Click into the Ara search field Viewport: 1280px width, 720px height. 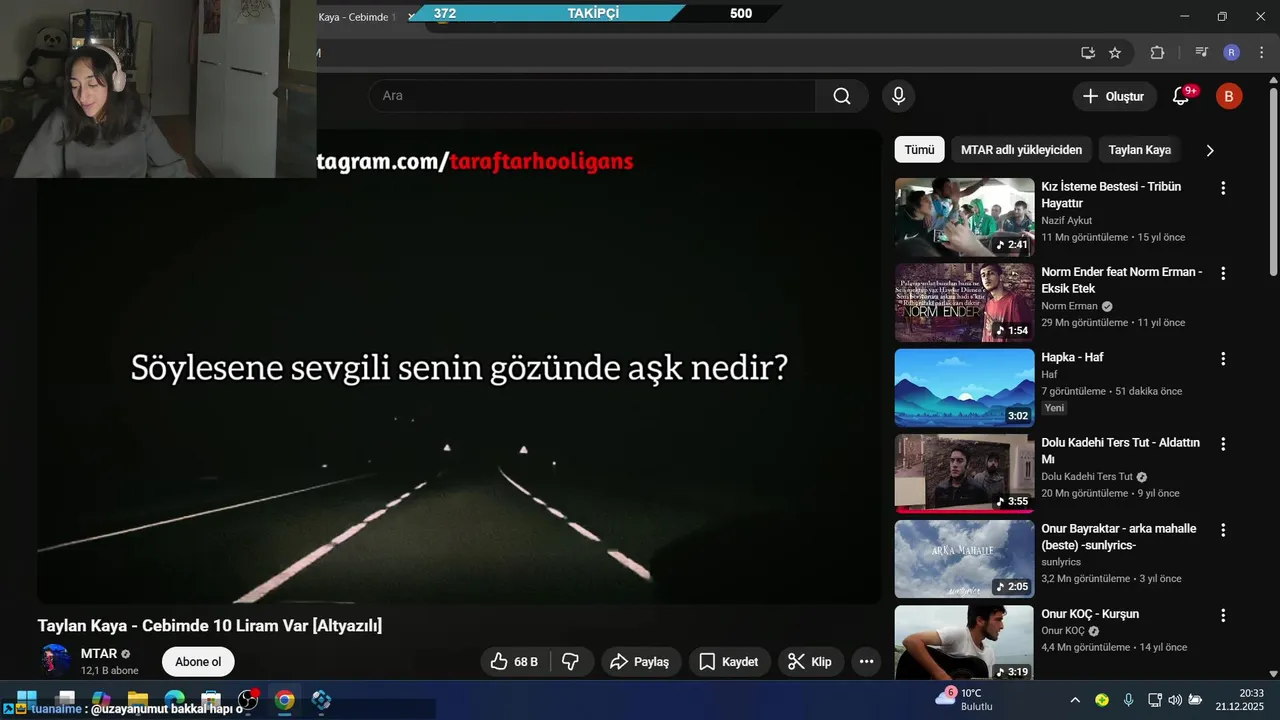point(592,96)
